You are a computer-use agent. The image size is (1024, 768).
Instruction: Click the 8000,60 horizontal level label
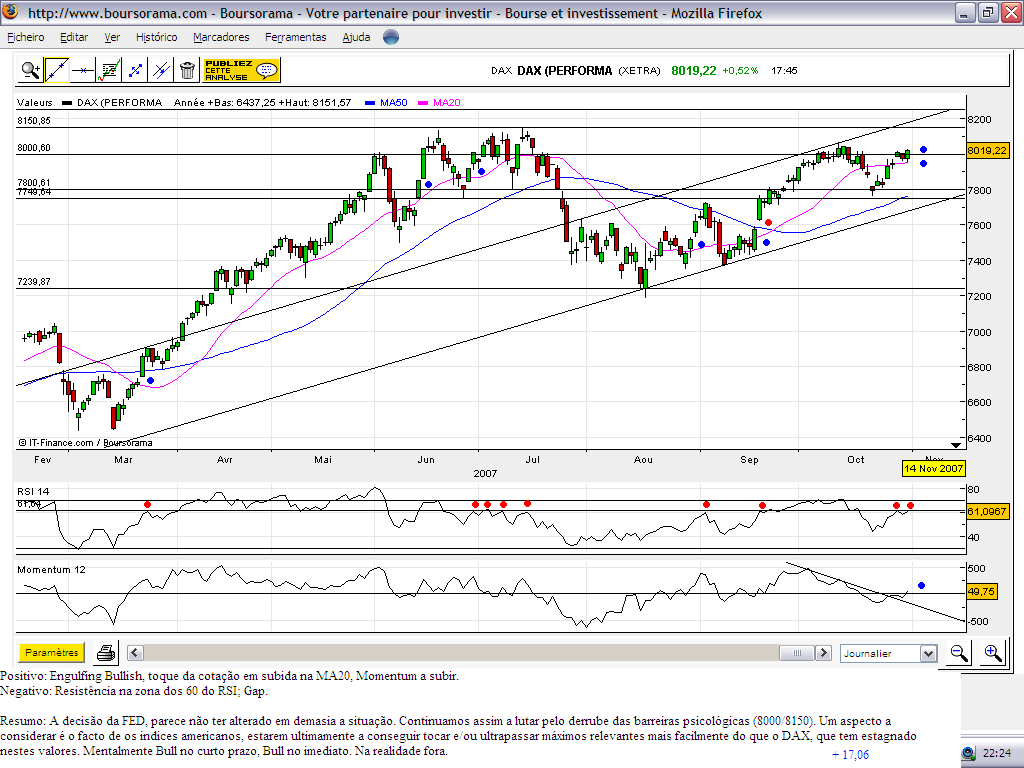point(34,148)
